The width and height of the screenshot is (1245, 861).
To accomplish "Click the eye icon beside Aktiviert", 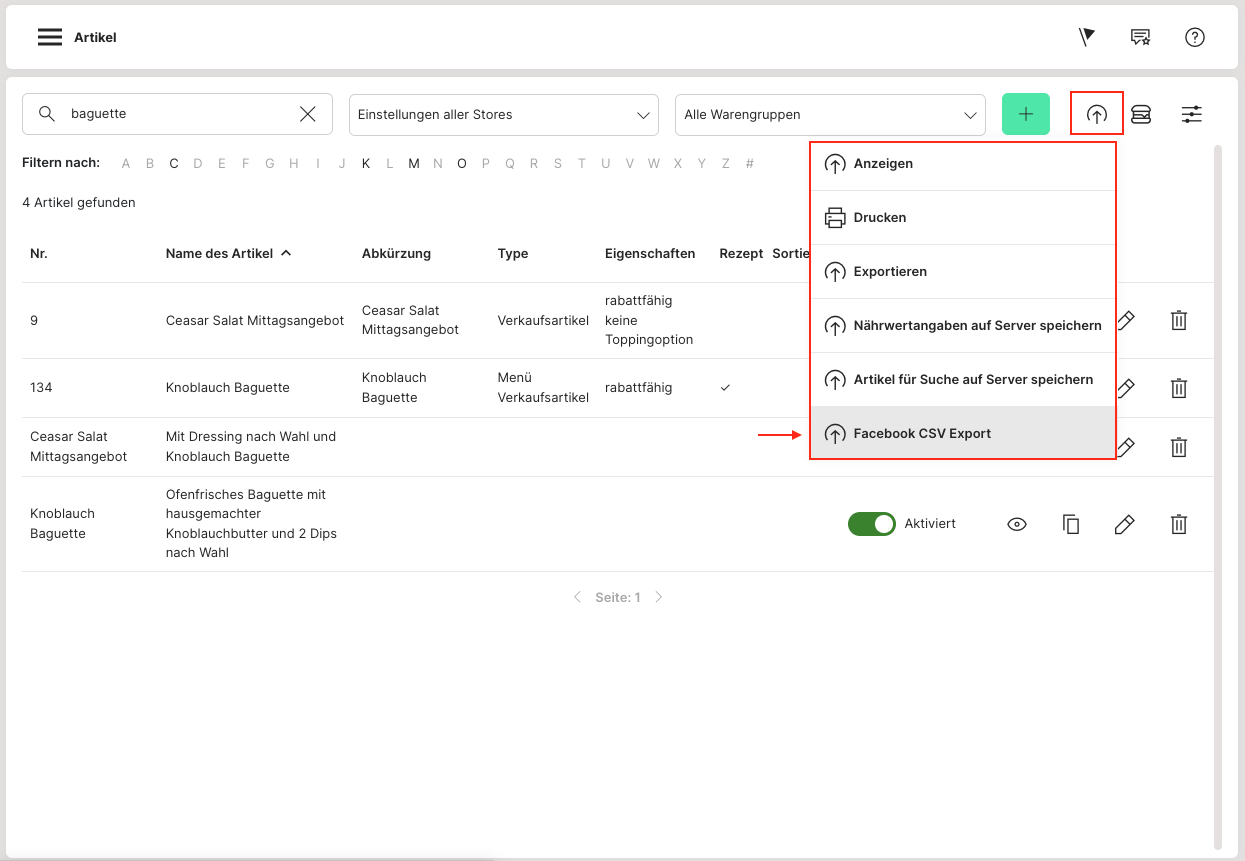I will pos(1017,524).
